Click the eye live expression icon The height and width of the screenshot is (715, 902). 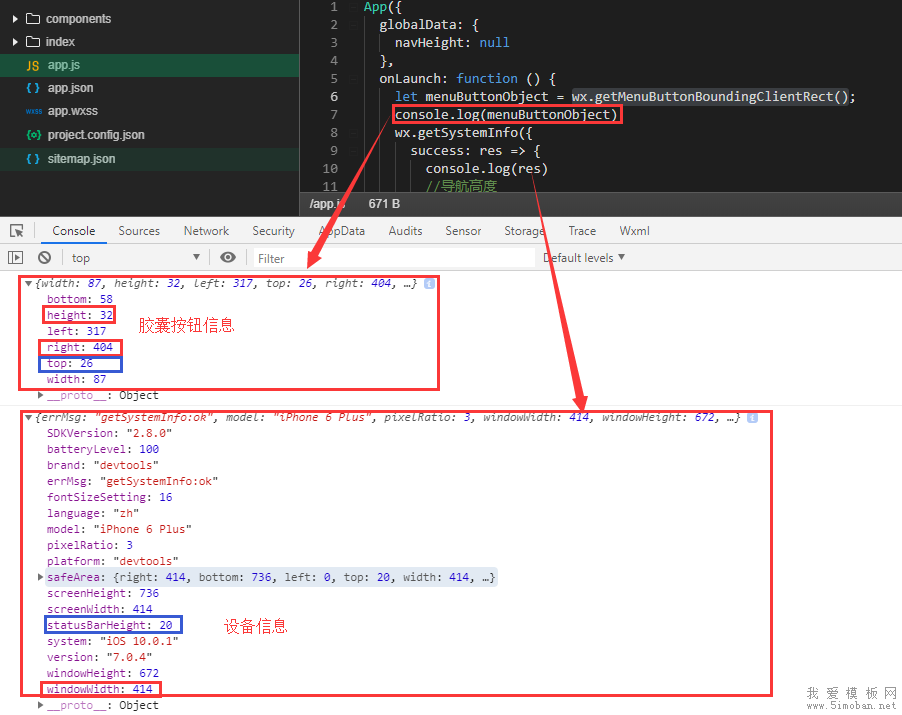coord(228,258)
